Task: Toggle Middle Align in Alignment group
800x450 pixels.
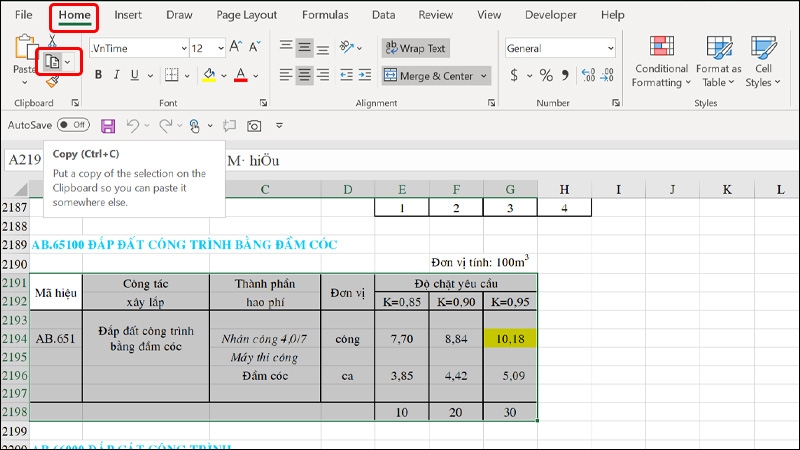Action: pos(305,47)
